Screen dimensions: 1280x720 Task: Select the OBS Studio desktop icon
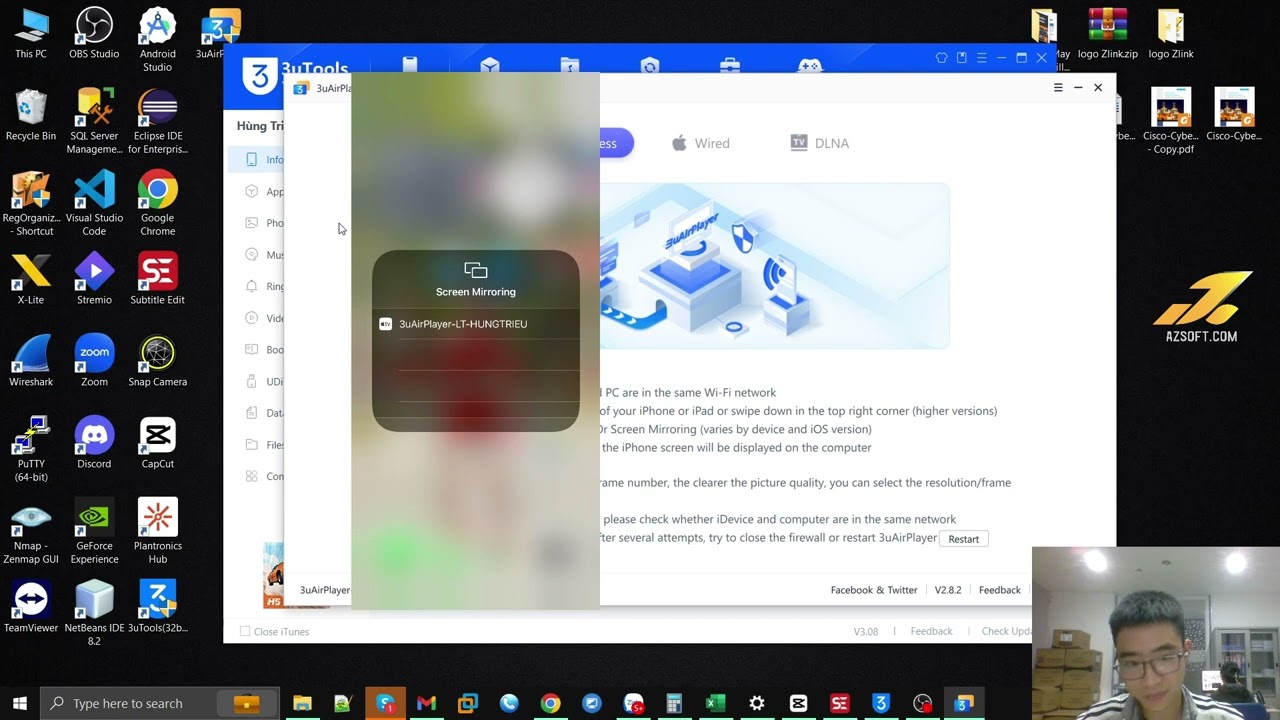(94, 33)
